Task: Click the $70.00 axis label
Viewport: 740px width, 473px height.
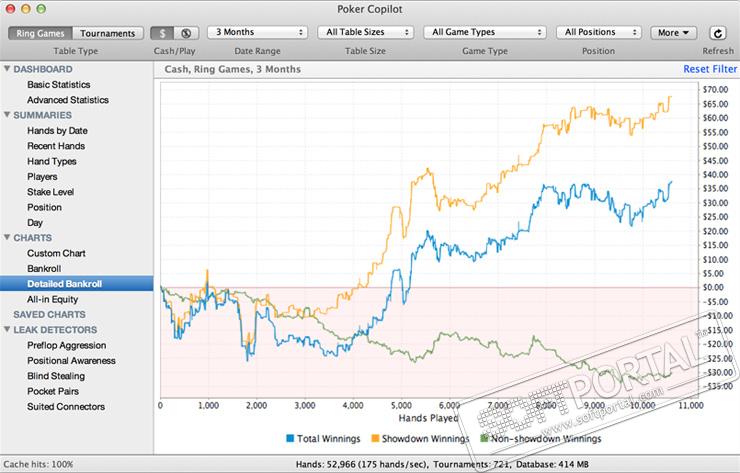Action: click(x=715, y=89)
